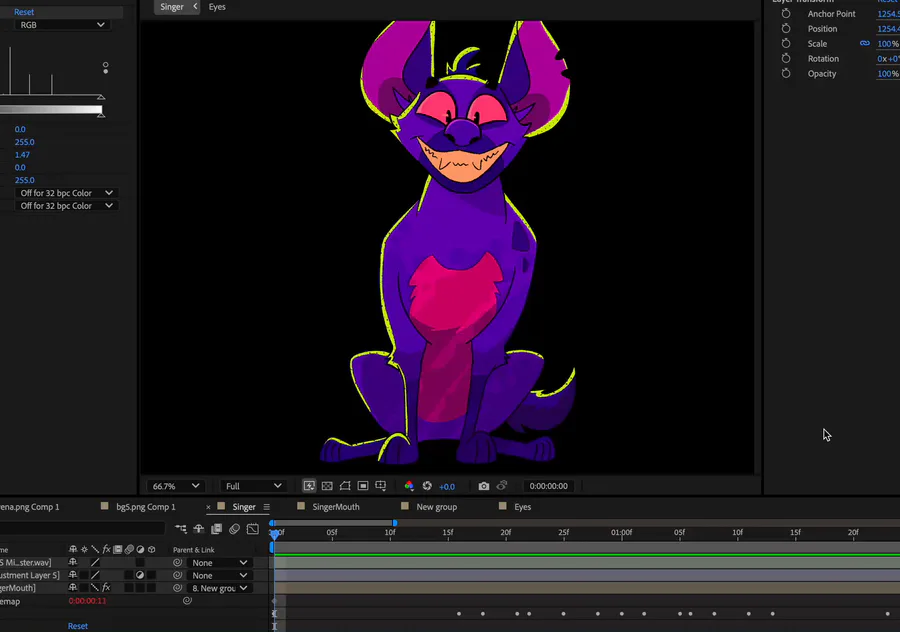Toggle Fast Previews in the viewer toolbar
Viewport: 900px width, 632px height.
[309, 486]
